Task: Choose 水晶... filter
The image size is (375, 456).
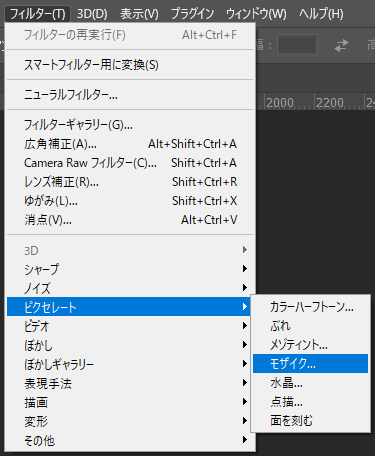Action: pos(310,383)
